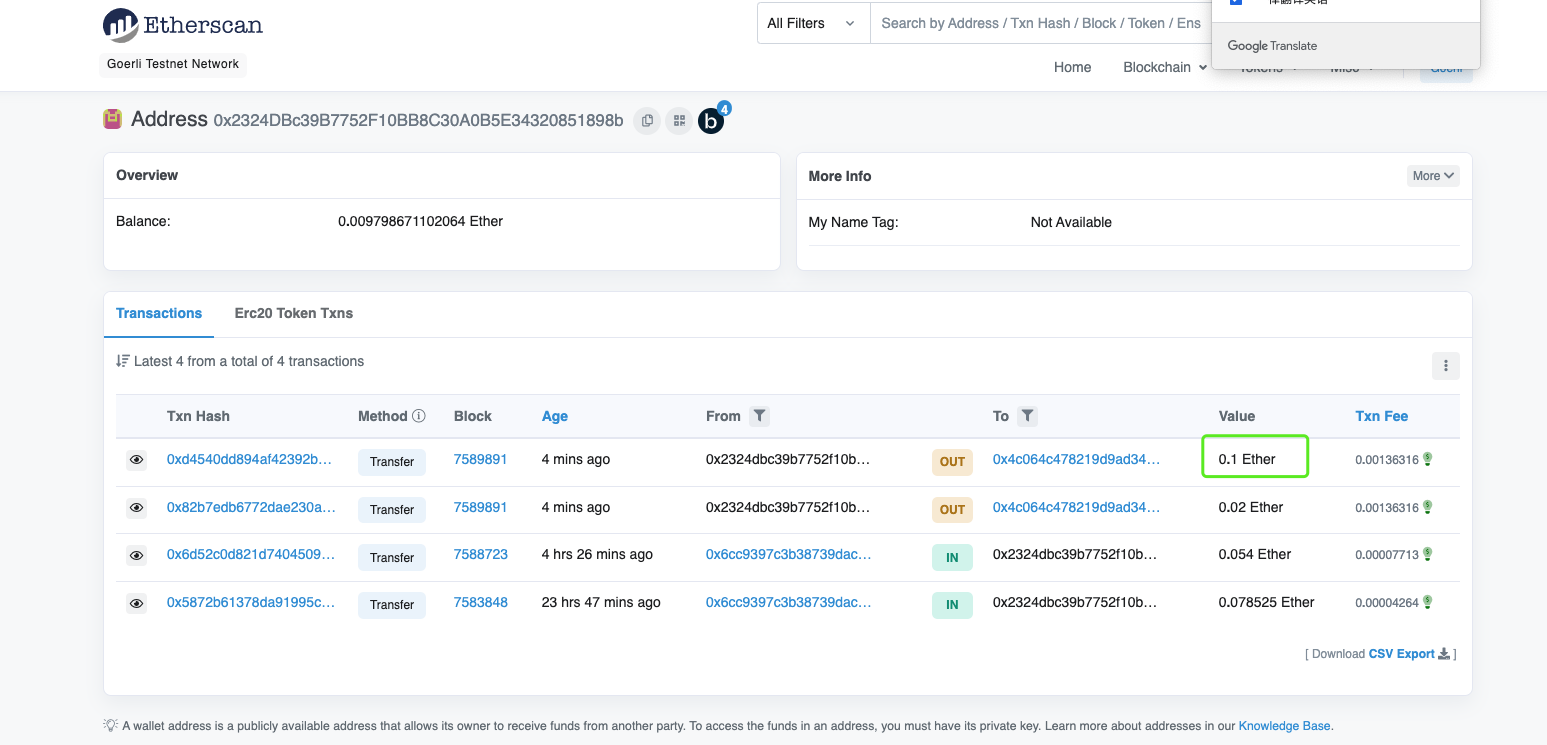Image resolution: width=1547 pixels, height=745 pixels.
Task: Click the gas icon for the 0.1 Ether transaction
Action: pyautogui.click(x=1428, y=459)
